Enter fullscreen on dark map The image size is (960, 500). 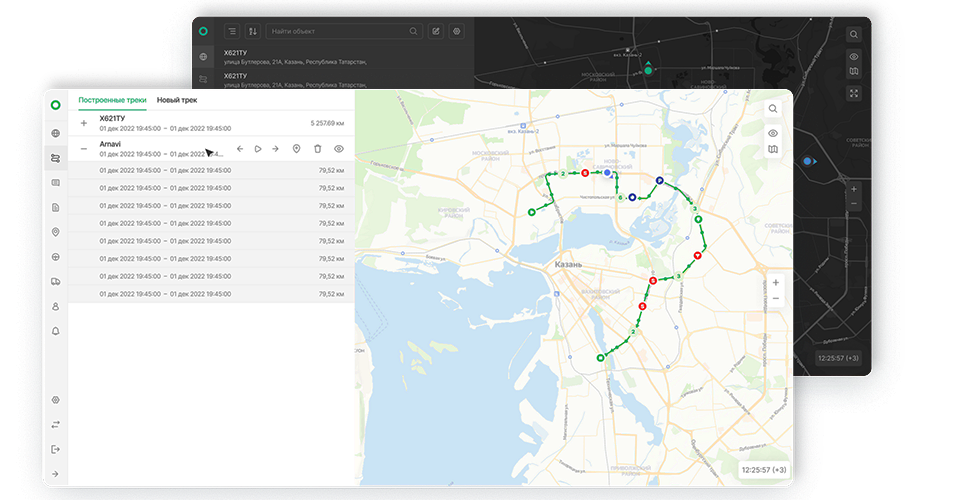pos(853,93)
